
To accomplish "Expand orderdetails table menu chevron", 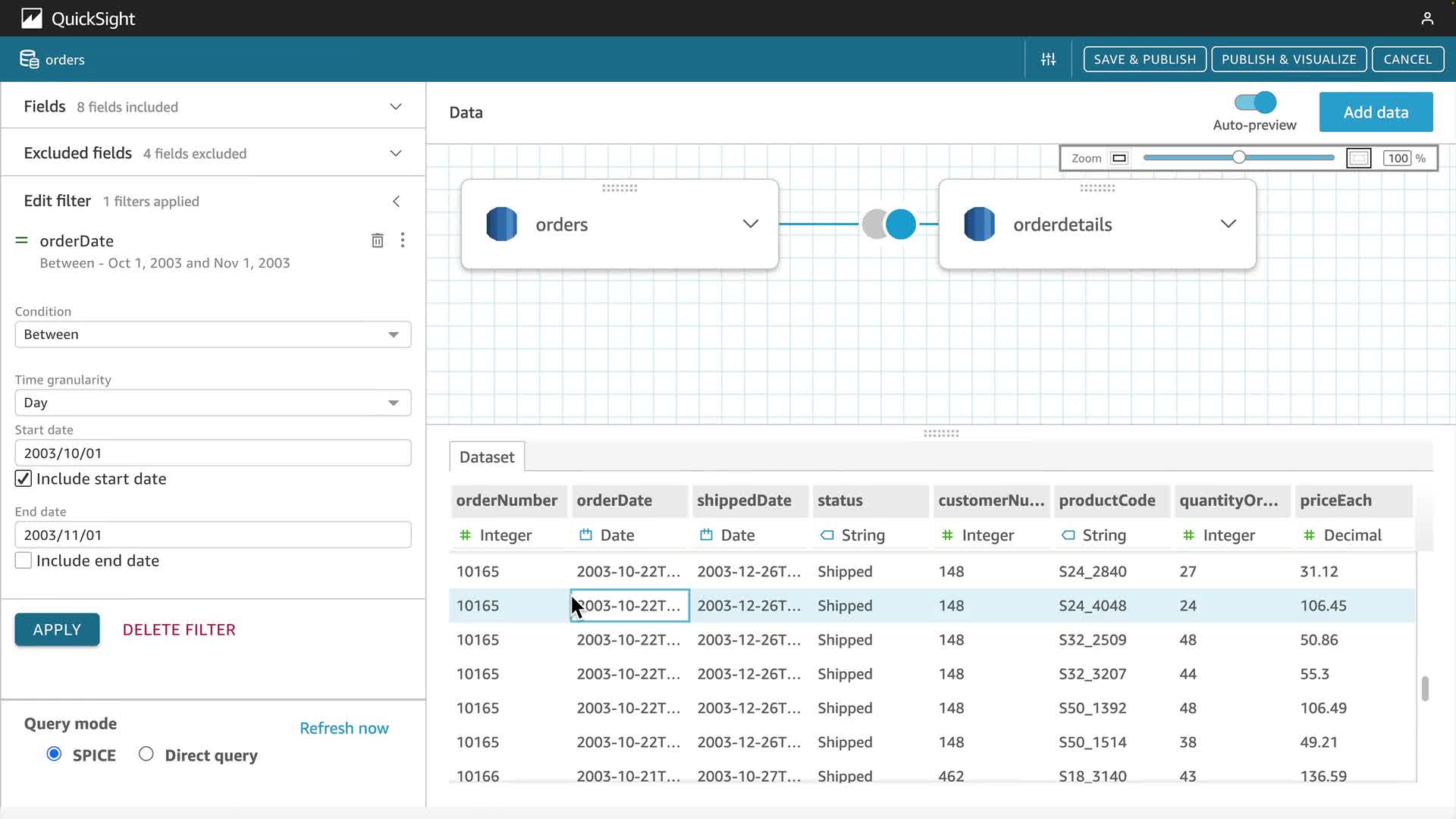I will pos(1228,224).
